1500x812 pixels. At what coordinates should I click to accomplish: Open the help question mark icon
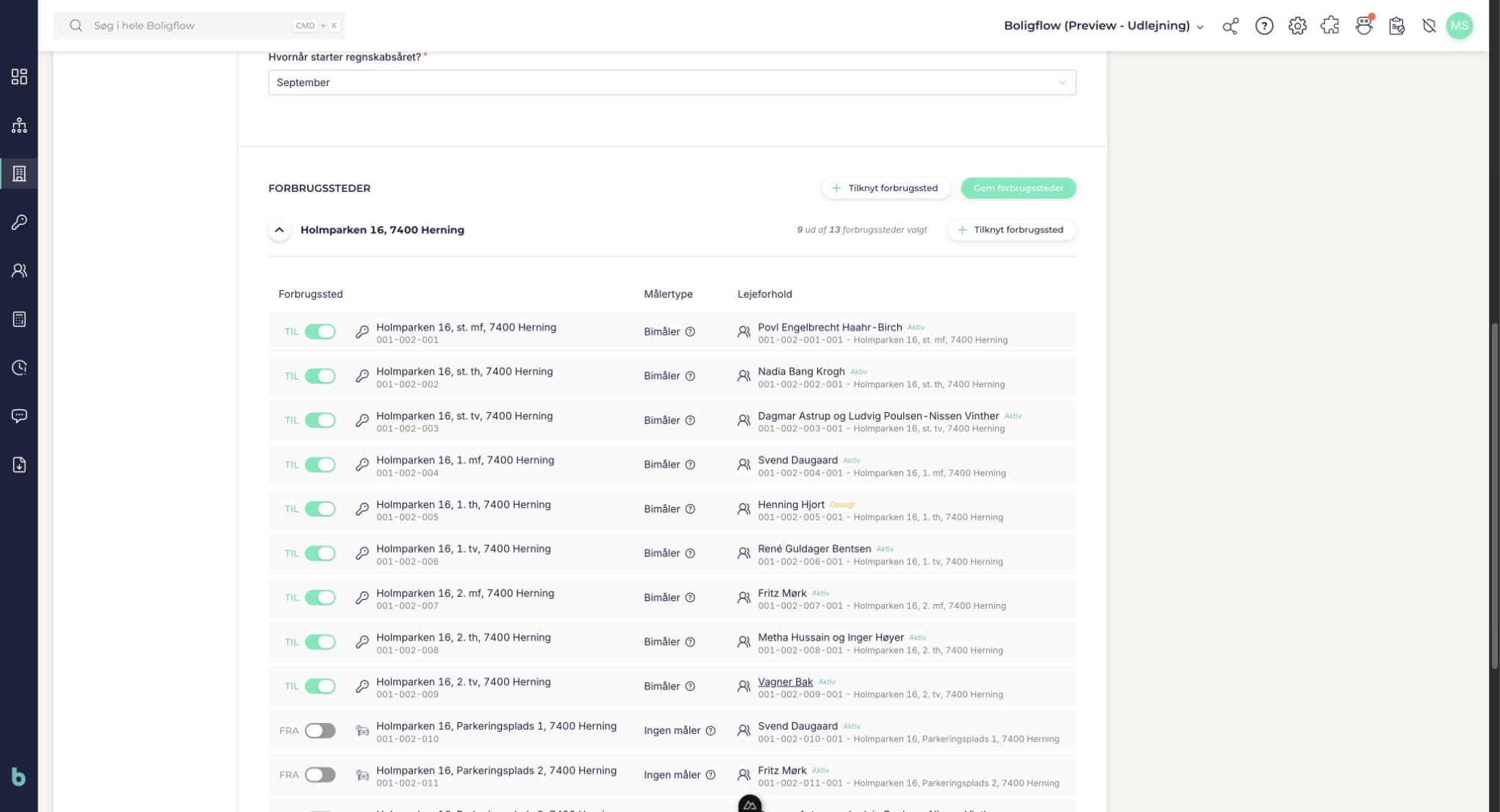click(x=1264, y=26)
